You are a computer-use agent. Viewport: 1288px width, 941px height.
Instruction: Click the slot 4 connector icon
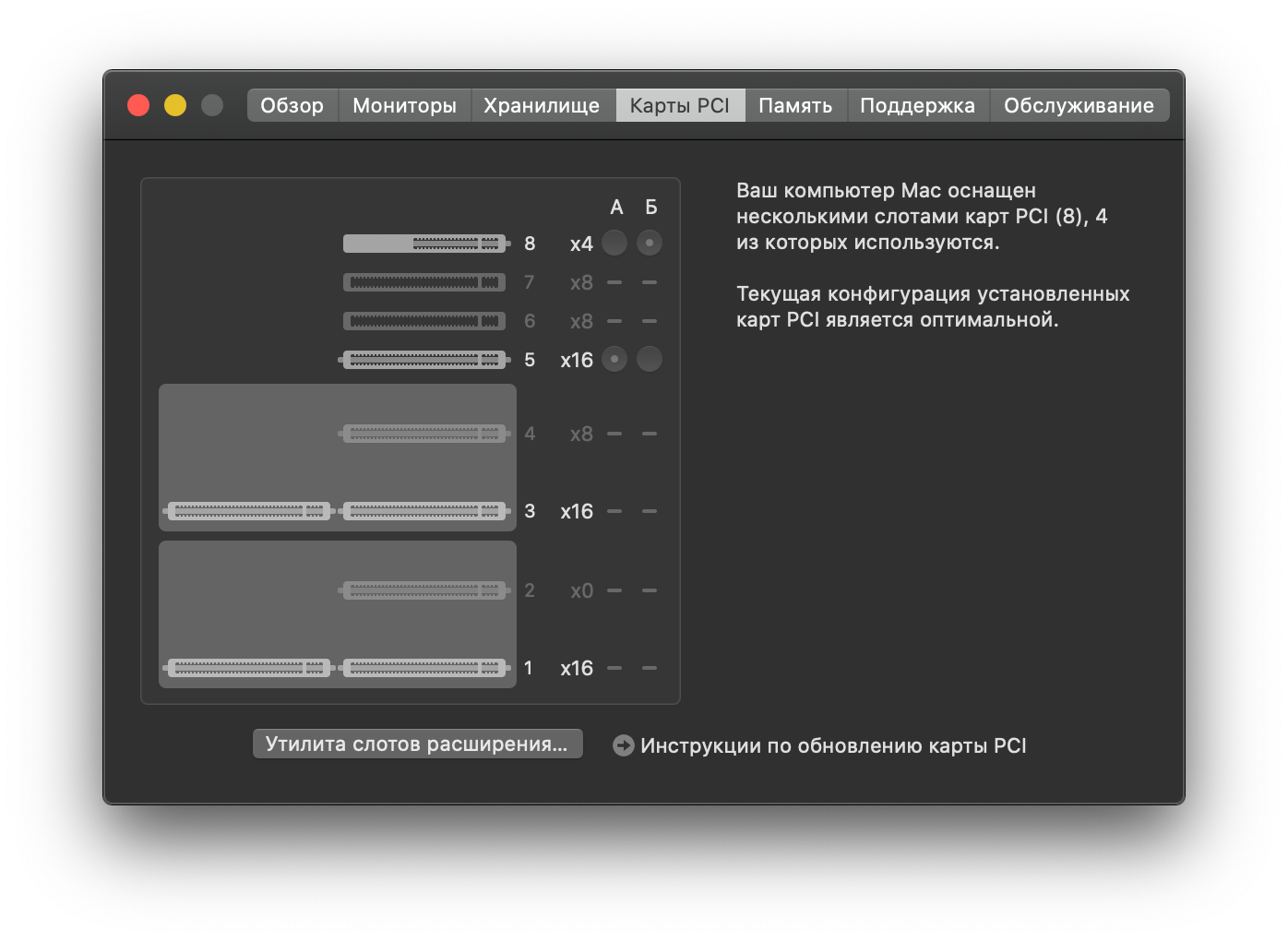[x=424, y=434]
